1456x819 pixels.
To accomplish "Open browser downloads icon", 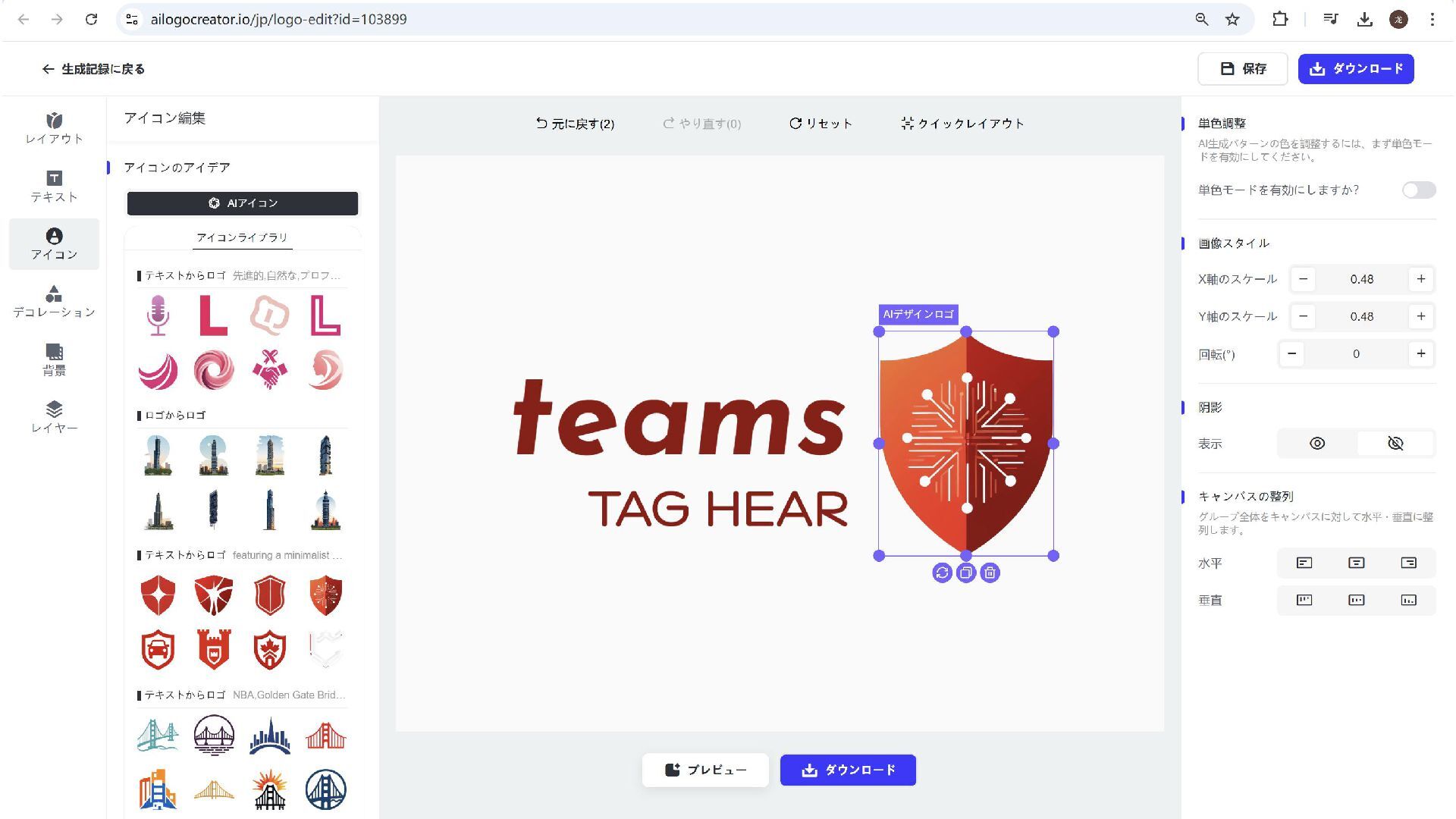I will 1365,20.
